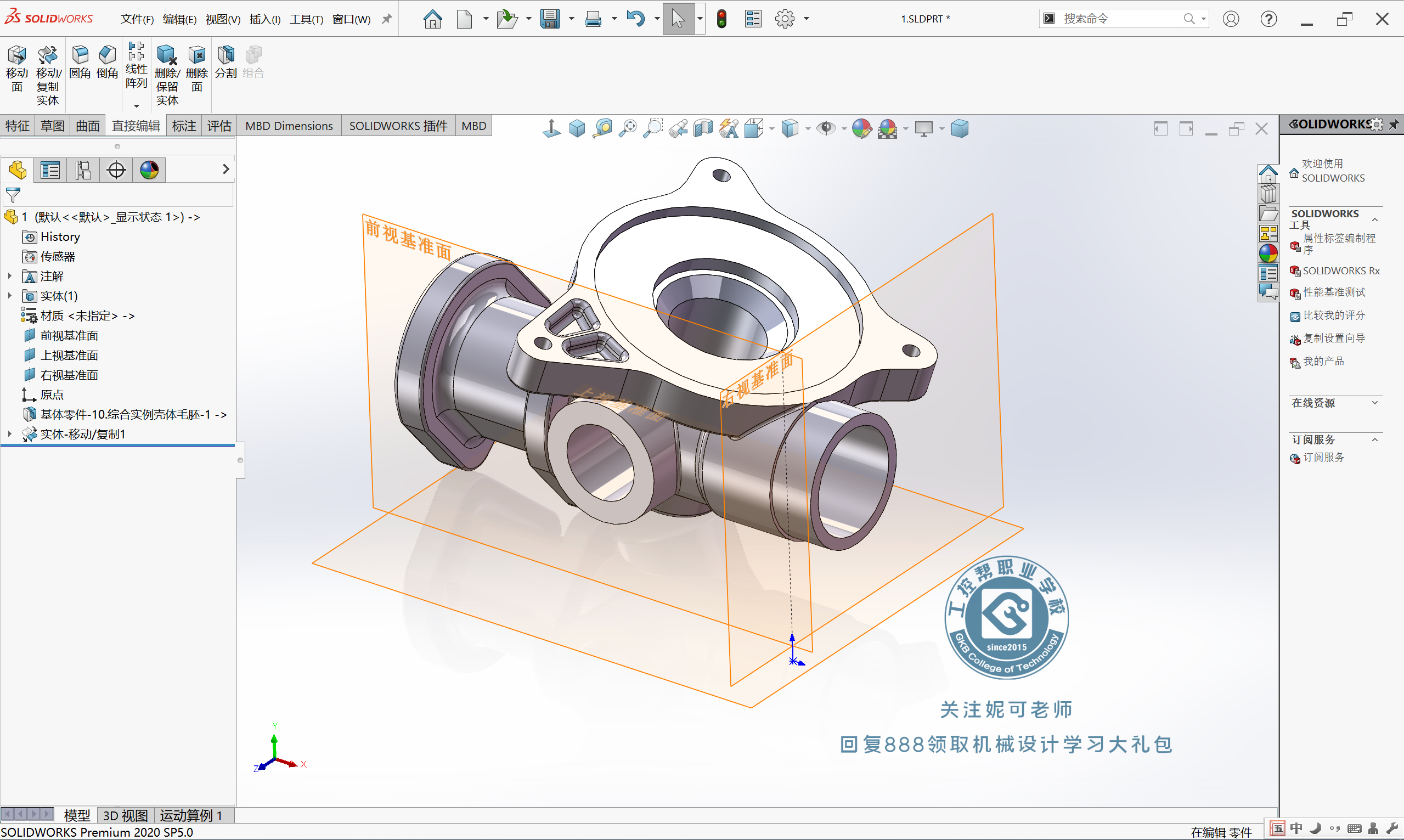Select the Split (分割) tool
The height and width of the screenshot is (840, 1404).
[x=226, y=61]
